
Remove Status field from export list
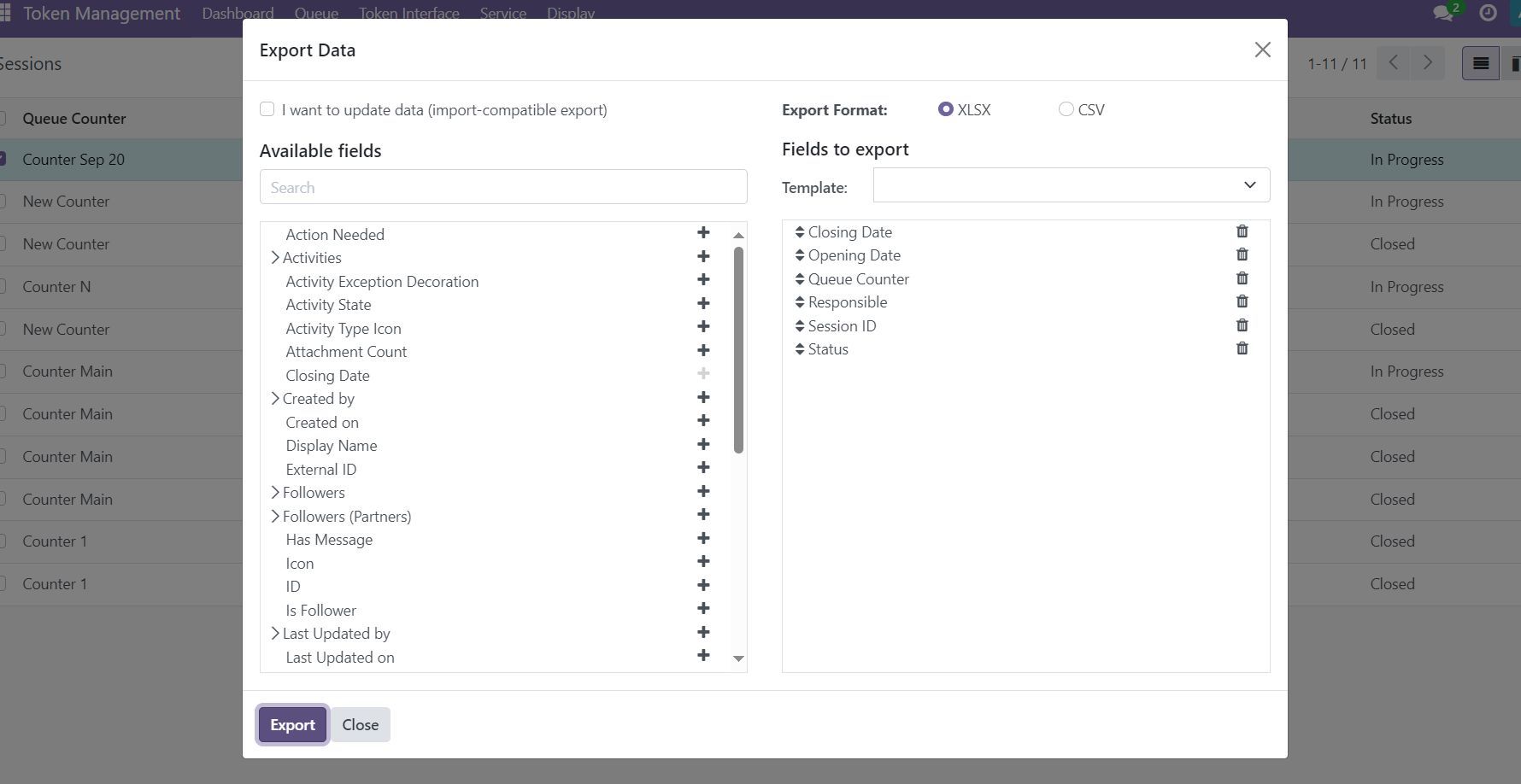point(1242,348)
